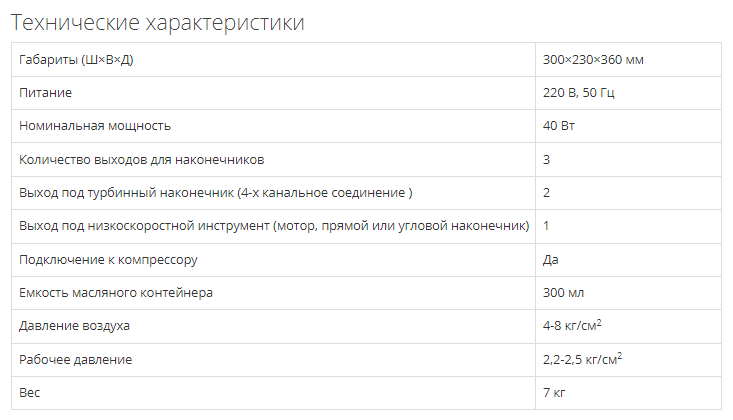Select the "Да" compressor connection value
733x420 pixels.
point(550,259)
